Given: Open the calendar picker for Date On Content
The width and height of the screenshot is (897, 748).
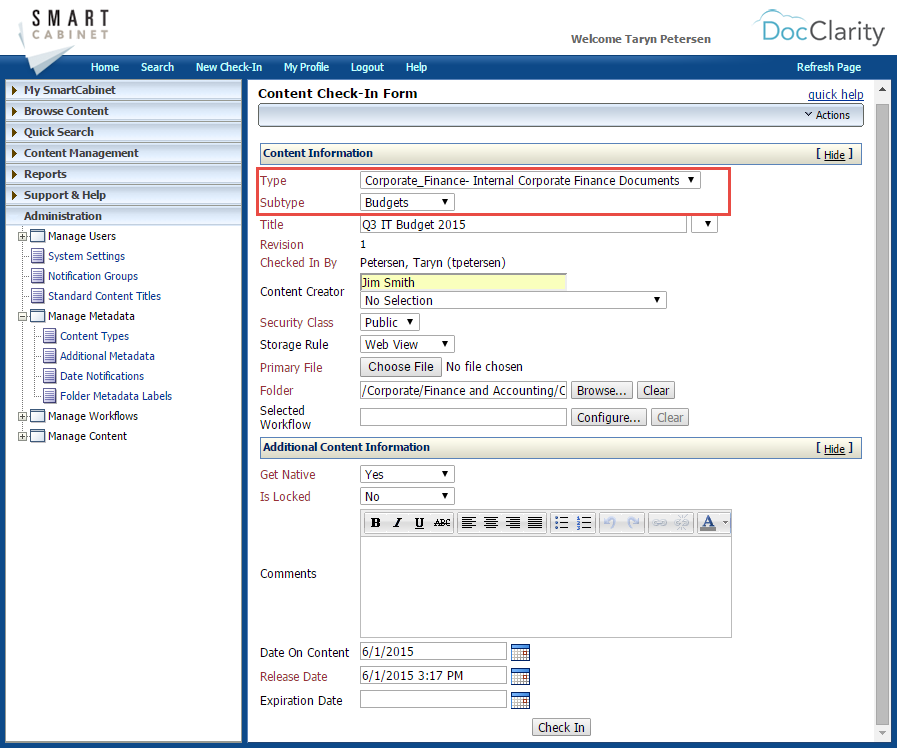Looking at the screenshot, I should (520, 651).
